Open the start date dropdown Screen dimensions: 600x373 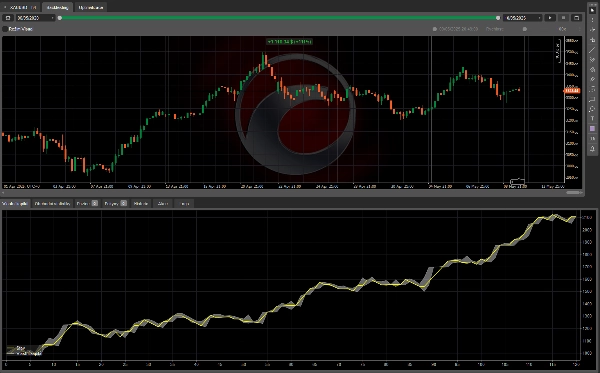pyautogui.click(x=35, y=18)
